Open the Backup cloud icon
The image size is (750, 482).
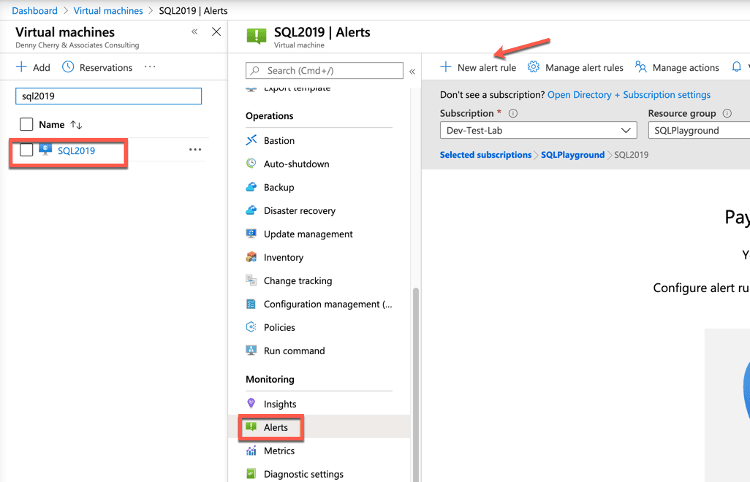pos(252,187)
